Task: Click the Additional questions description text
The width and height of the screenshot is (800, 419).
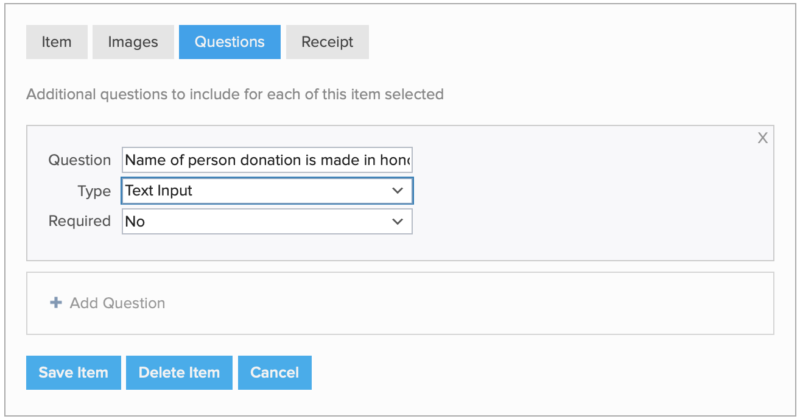Action: pos(235,95)
